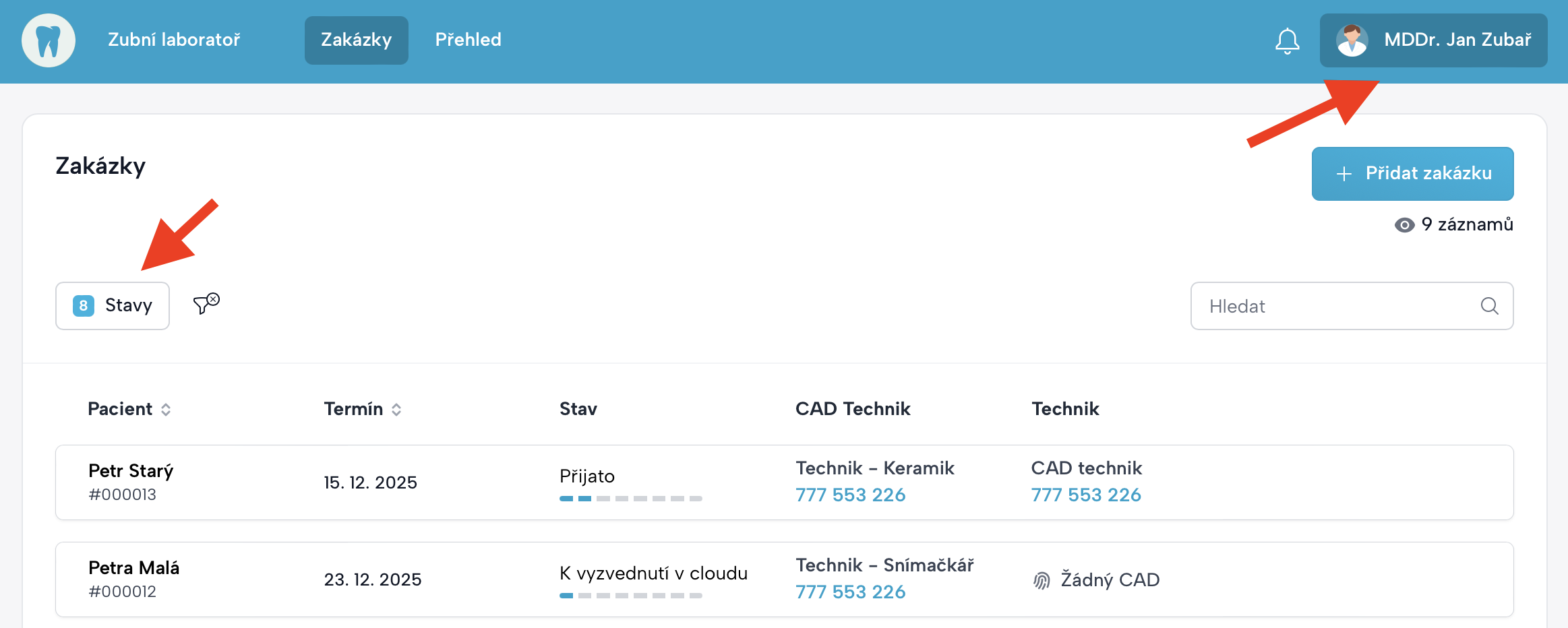Clear filters with funnel icon
The height and width of the screenshot is (628, 1568).
pyautogui.click(x=206, y=305)
